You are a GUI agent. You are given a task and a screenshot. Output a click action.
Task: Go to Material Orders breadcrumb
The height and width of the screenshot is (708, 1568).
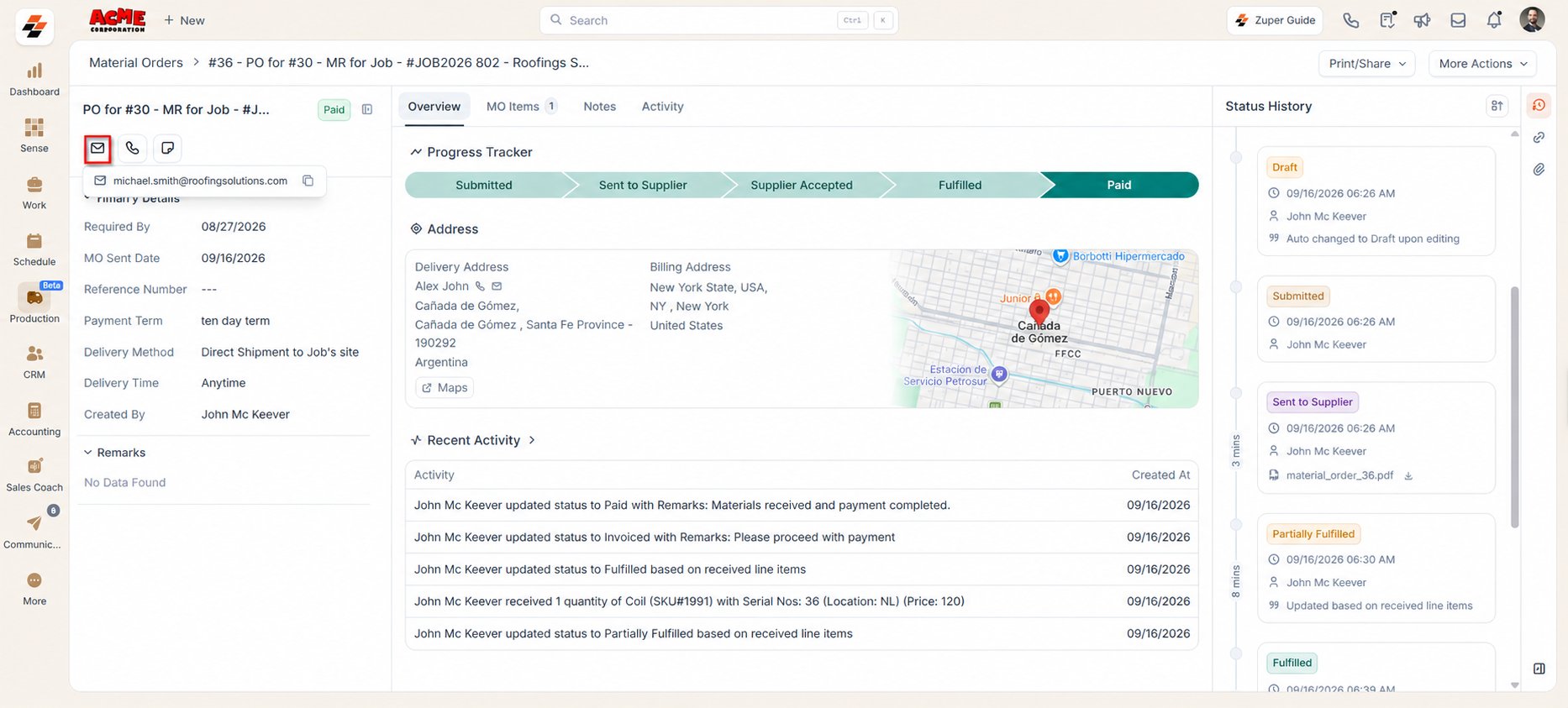(x=136, y=63)
